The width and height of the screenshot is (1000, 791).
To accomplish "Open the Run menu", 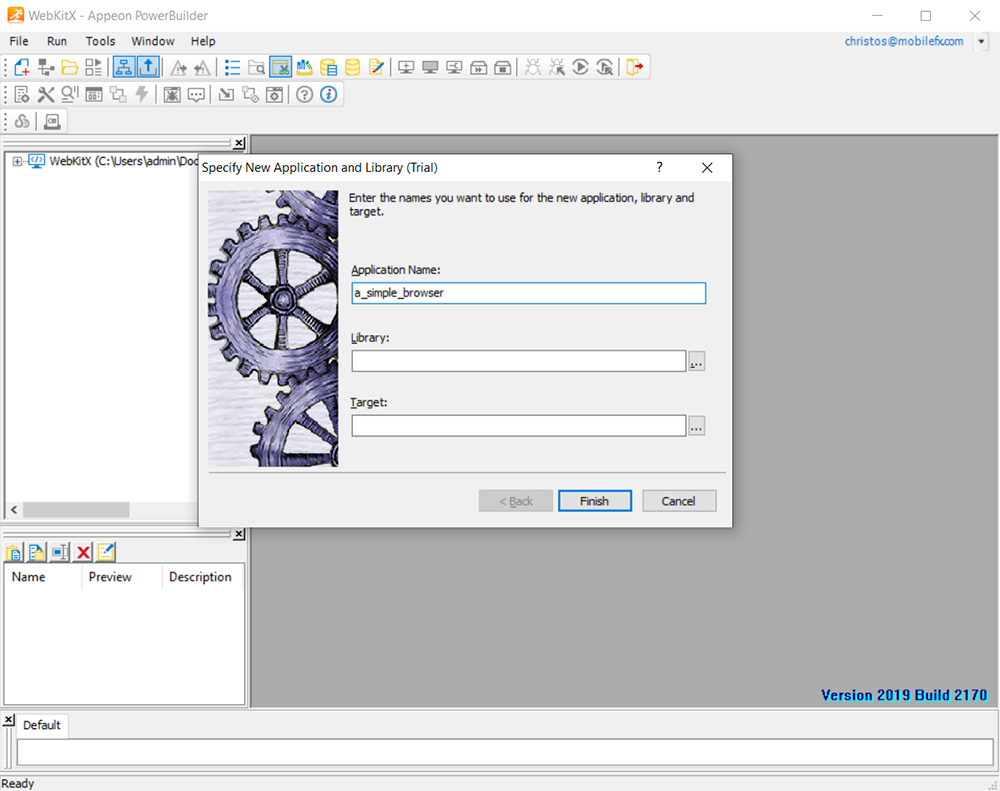I will [x=57, y=41].
